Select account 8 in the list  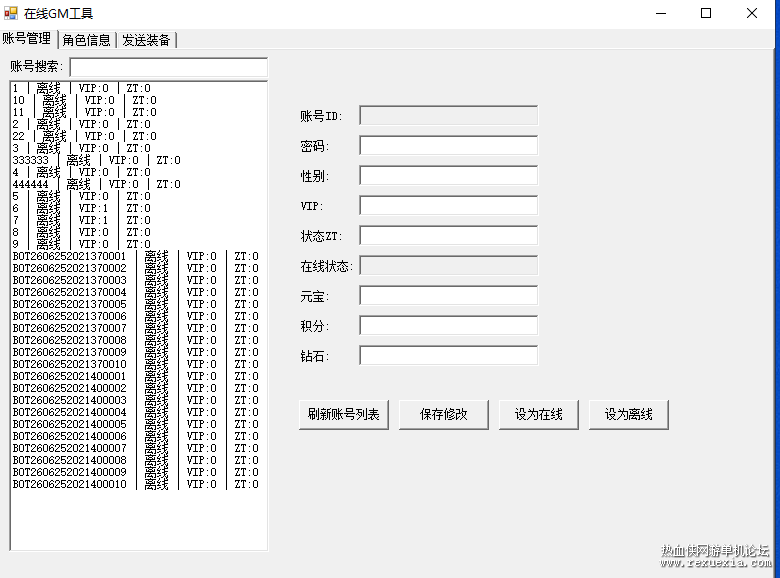pos(138,232)
